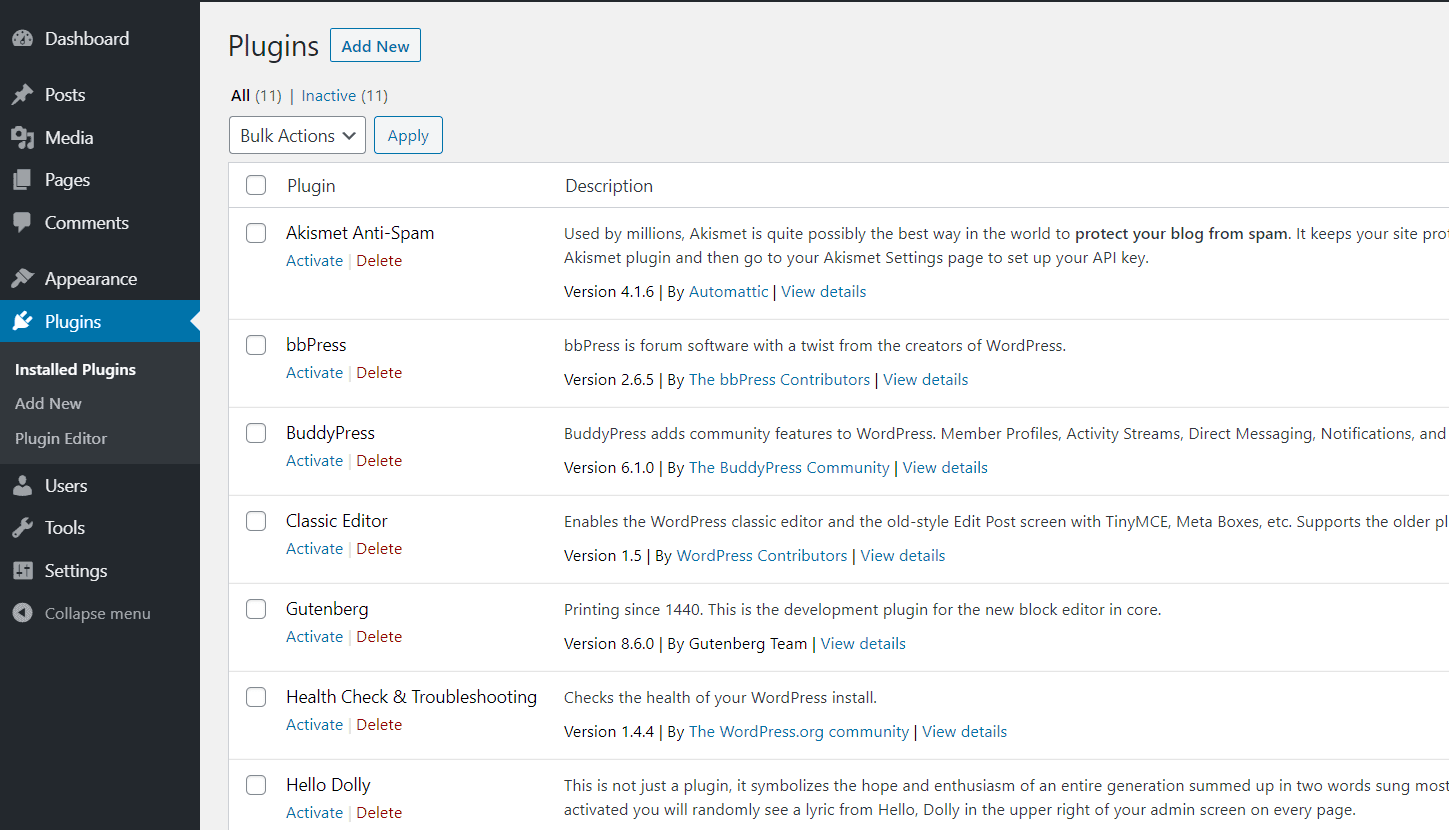This screenshot has width=1449, height=830.
Task: Open the Dashboard from the sidebar
Action: 22,38
